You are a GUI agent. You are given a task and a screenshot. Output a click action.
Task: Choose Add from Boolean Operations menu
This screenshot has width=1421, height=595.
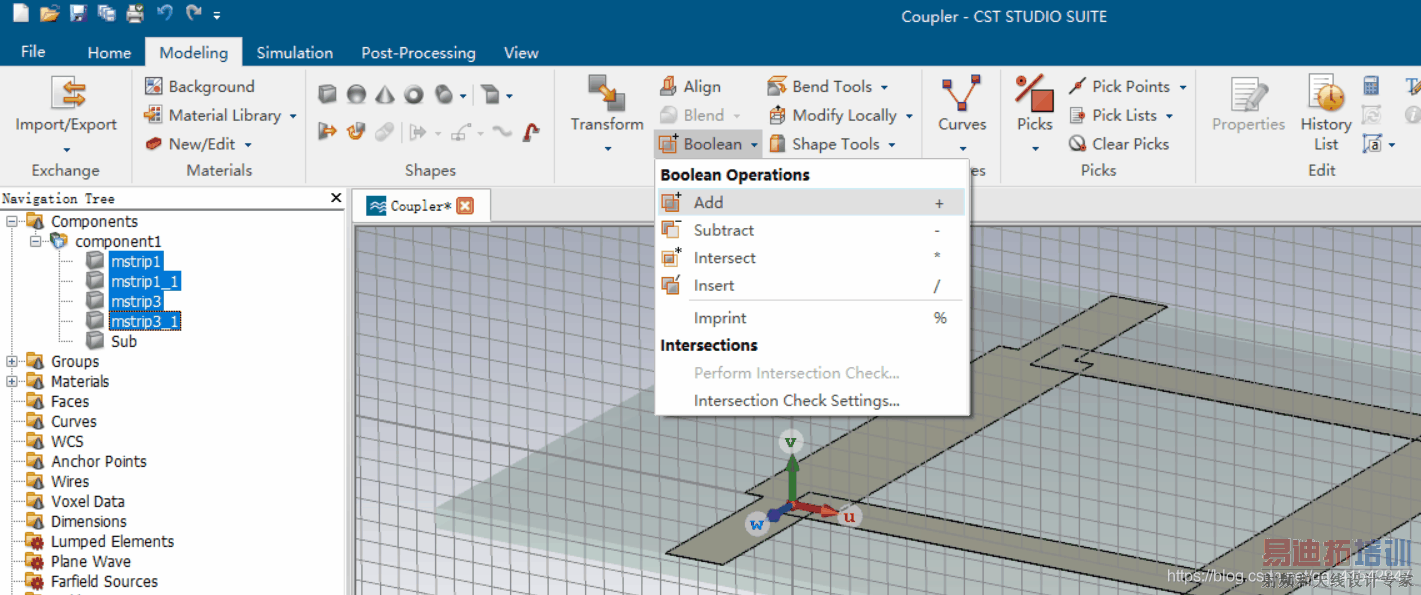811,202
